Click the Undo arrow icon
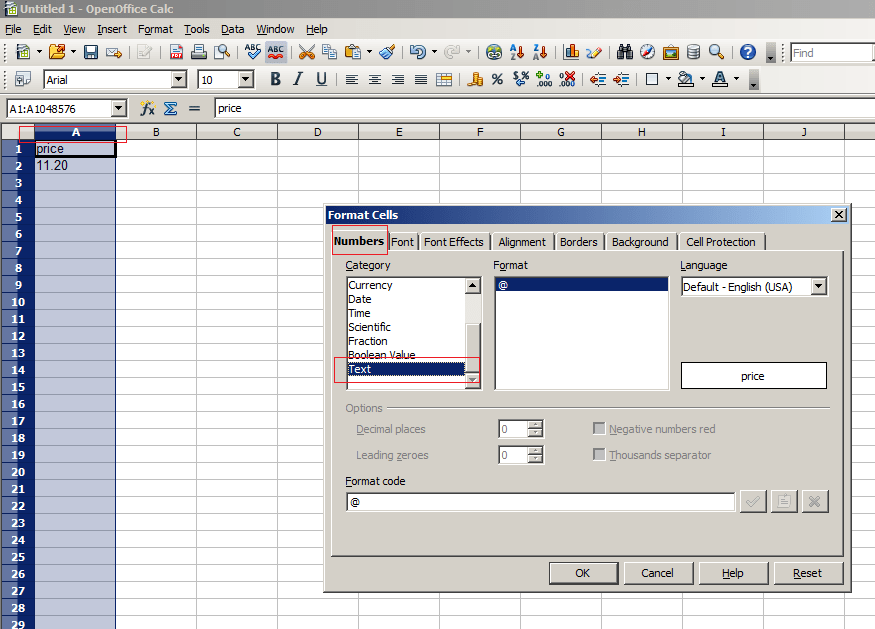This screenshot has height=629, width=875. [x=417, y=52]
